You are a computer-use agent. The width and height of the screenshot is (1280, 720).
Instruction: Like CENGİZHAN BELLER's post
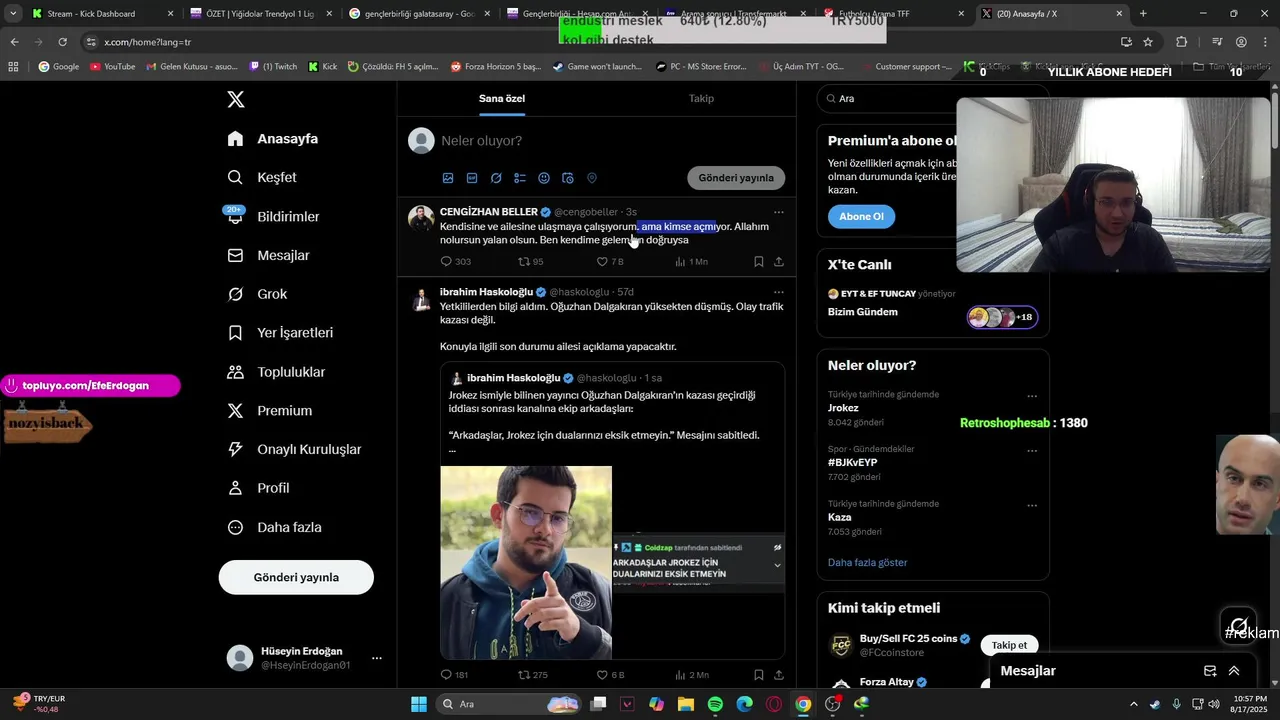610,262
